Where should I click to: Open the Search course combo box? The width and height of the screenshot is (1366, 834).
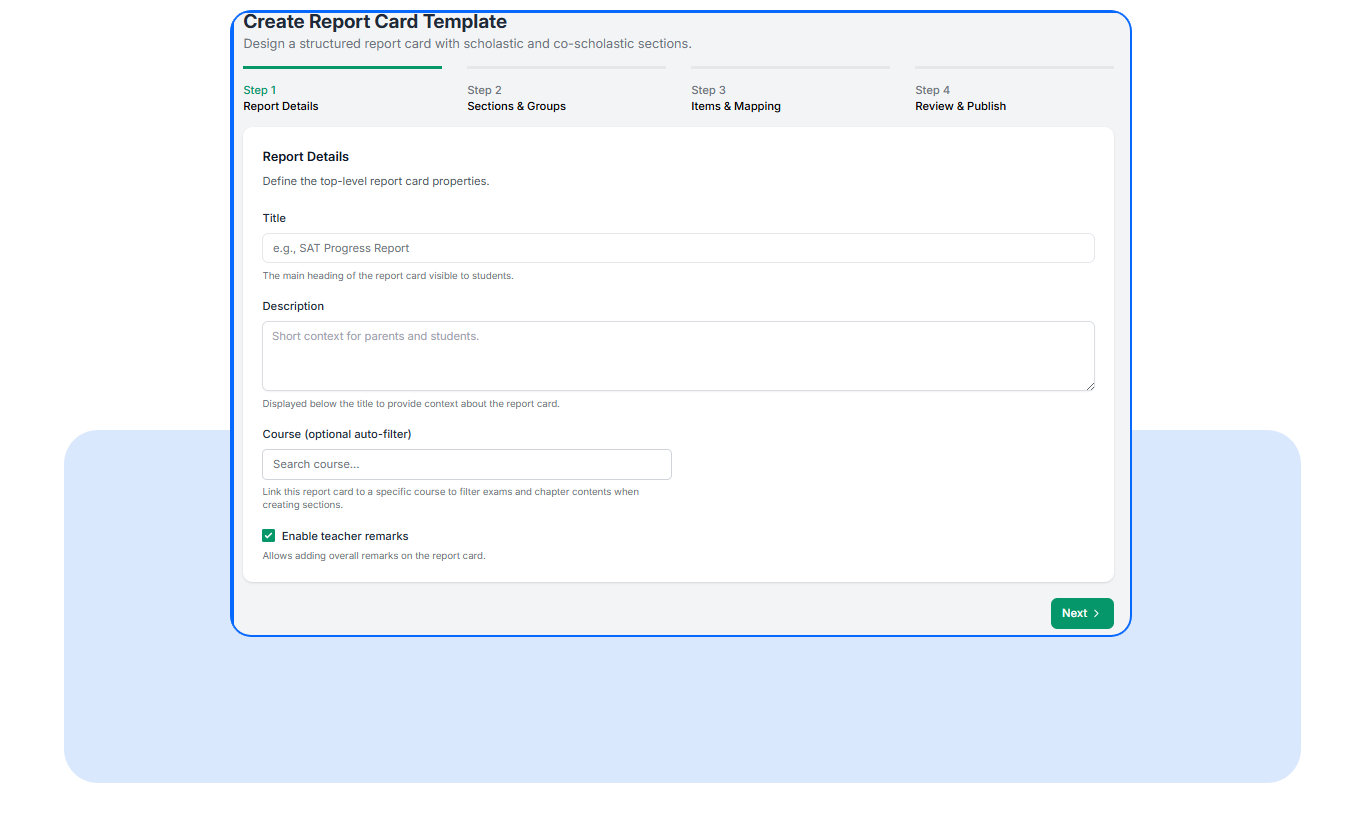pos(466,464)
